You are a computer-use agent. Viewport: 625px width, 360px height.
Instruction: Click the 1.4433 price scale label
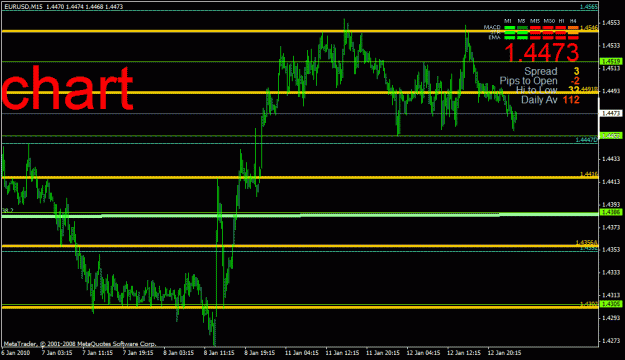pyautogui.click(x=611, y=159)
